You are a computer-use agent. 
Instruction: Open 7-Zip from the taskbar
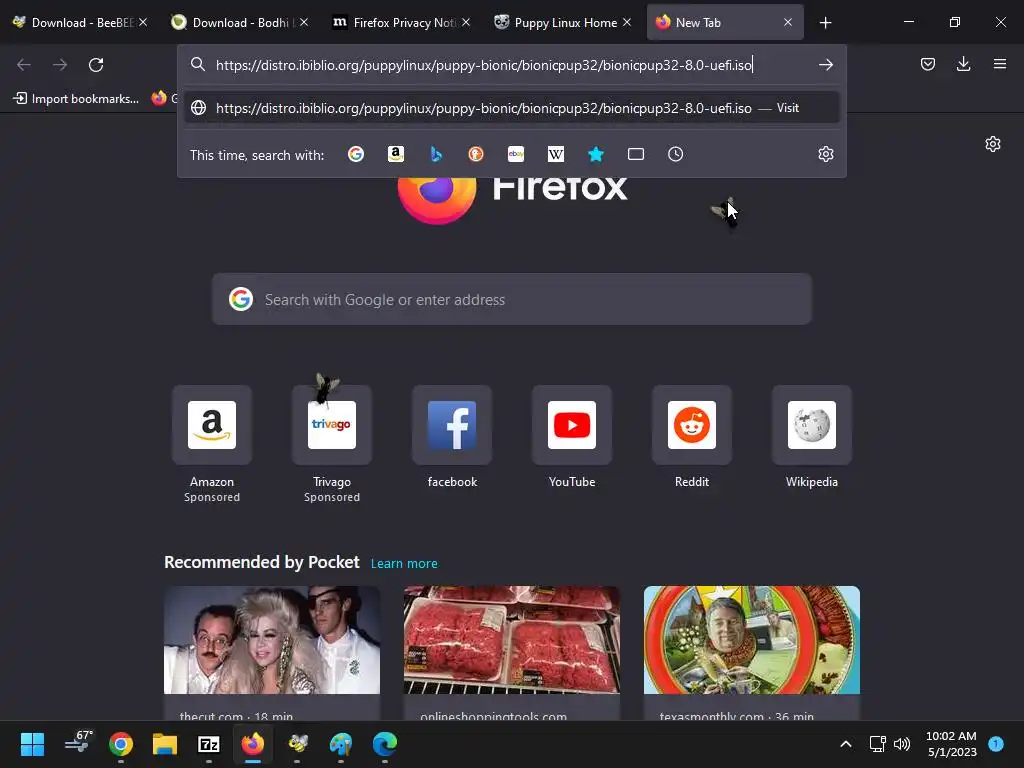[x=209, y=744]
